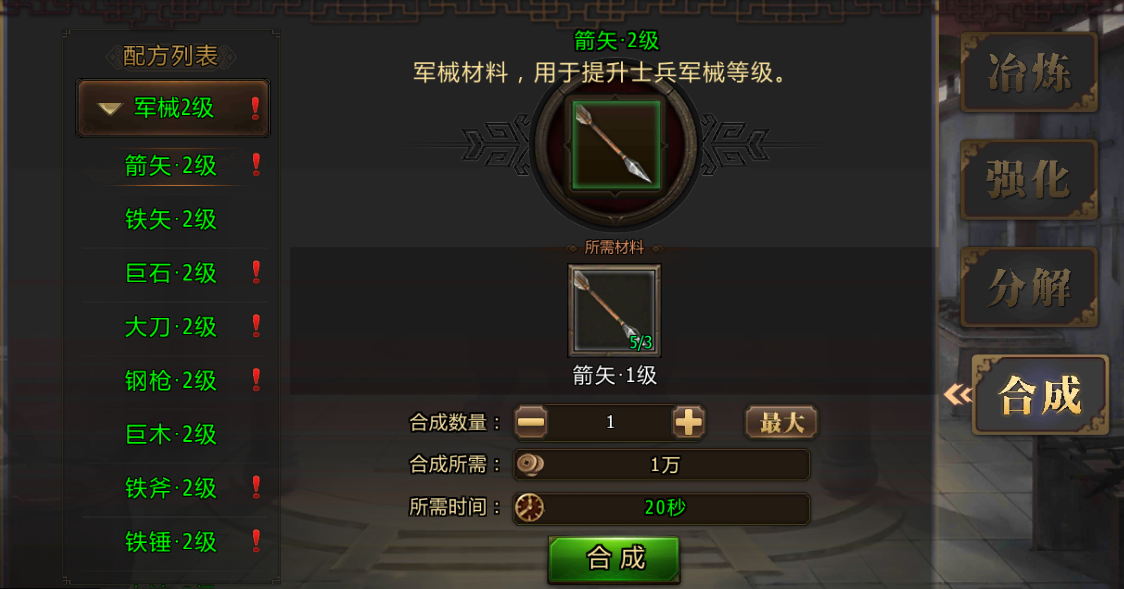Click the minus button for 合成数量

click(530, 422)
